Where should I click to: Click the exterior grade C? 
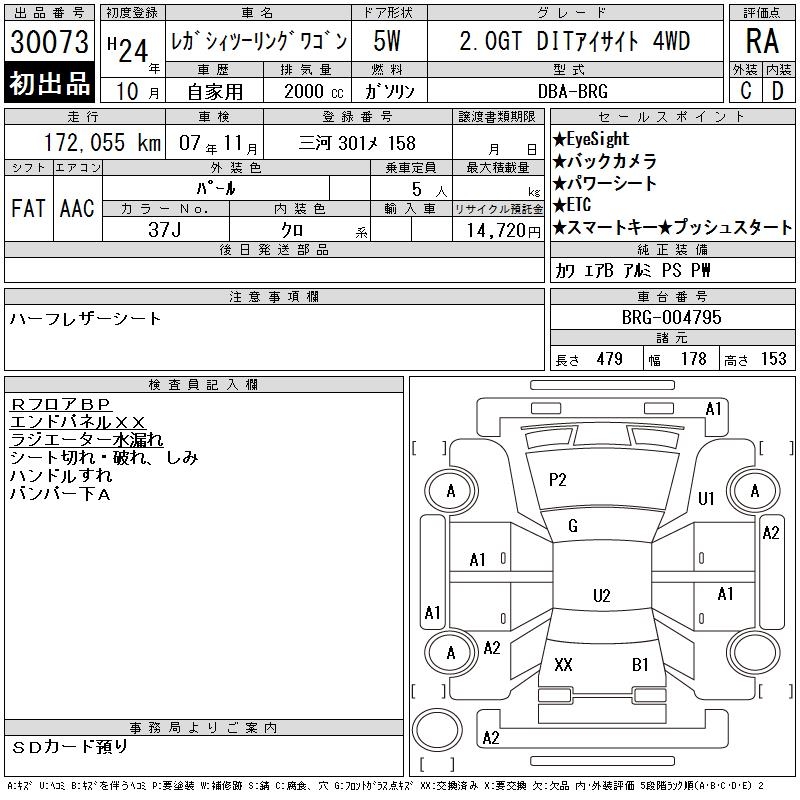click(x=746, y=91)
